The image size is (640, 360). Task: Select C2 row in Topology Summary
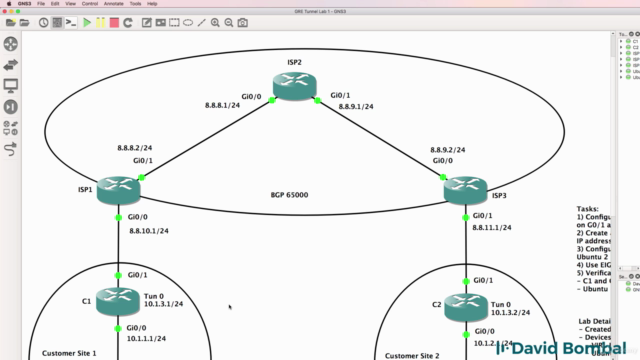(629, 47)
